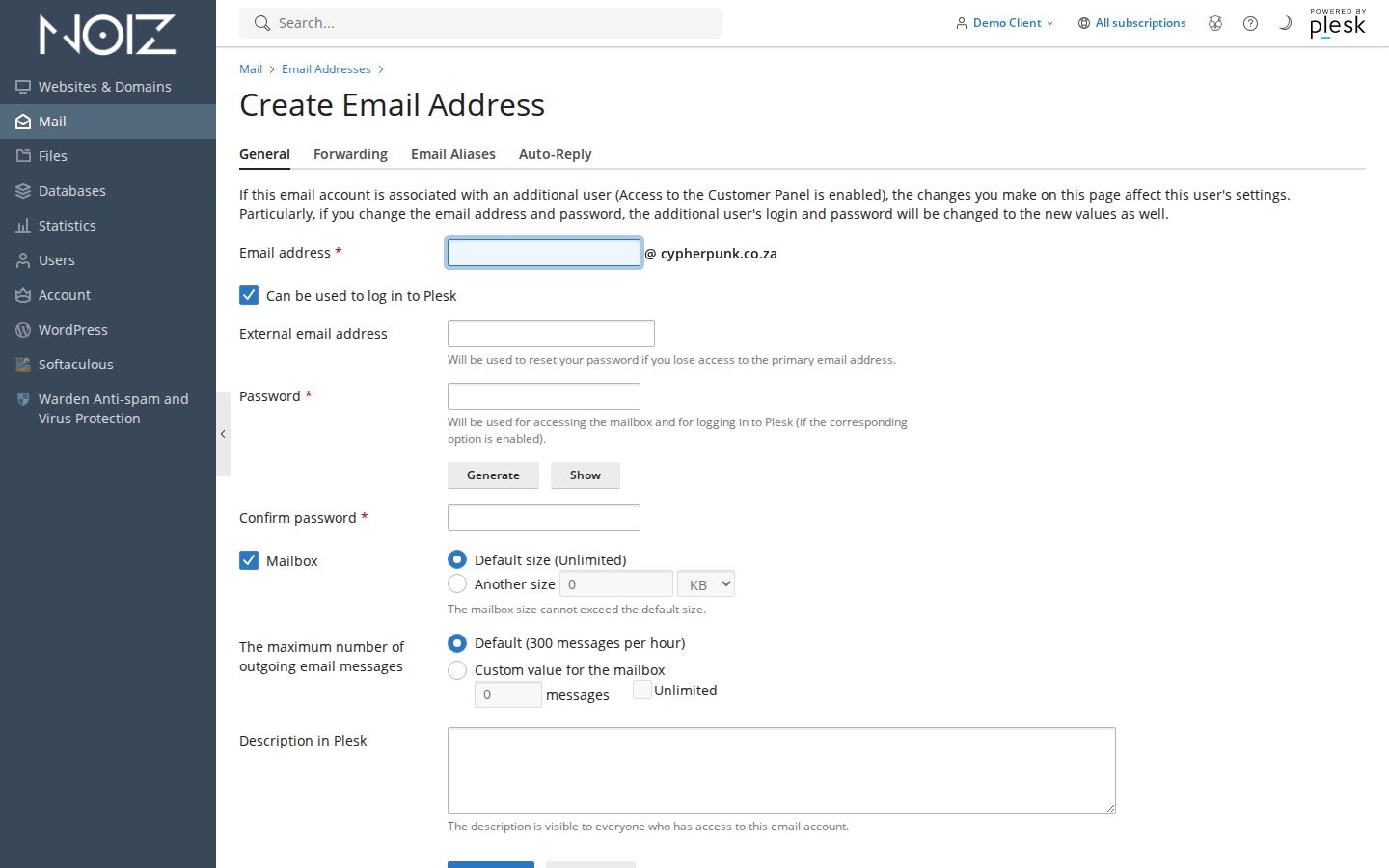The image size is (1389, 868).
Task: Open the All subscriptions link
Action: (x=1140, y=23)
